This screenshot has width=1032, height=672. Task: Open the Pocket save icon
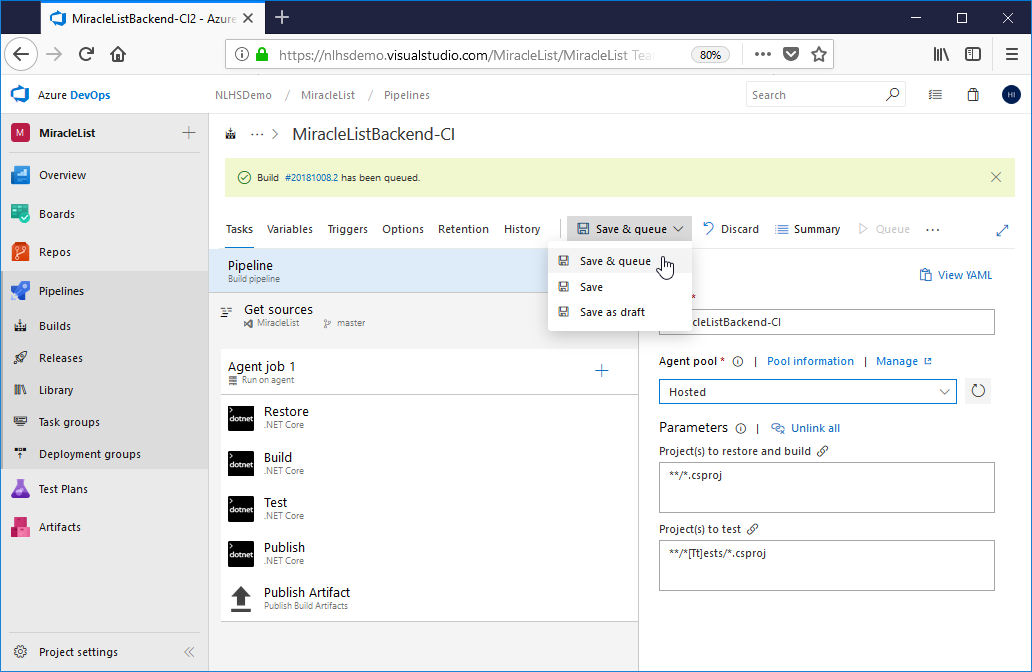click(791, 55)
